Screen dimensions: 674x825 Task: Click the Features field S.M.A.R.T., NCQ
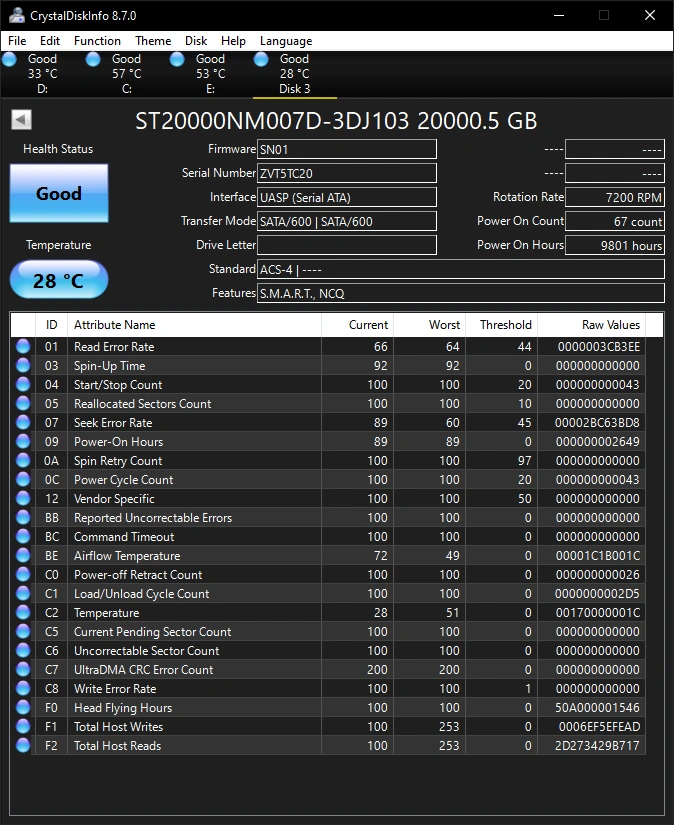click(461, 293)
